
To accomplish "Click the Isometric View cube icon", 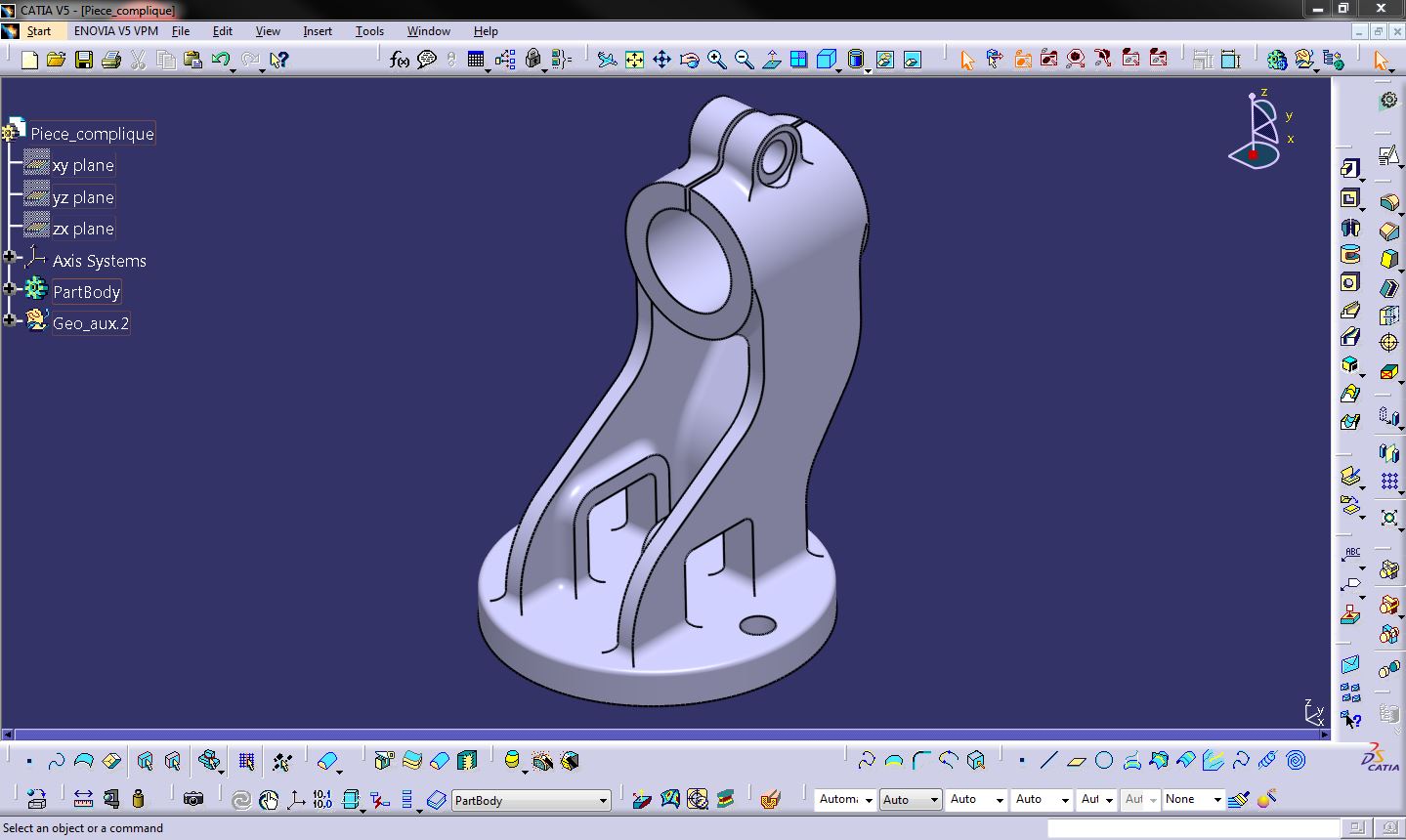I will coord(826,60).
